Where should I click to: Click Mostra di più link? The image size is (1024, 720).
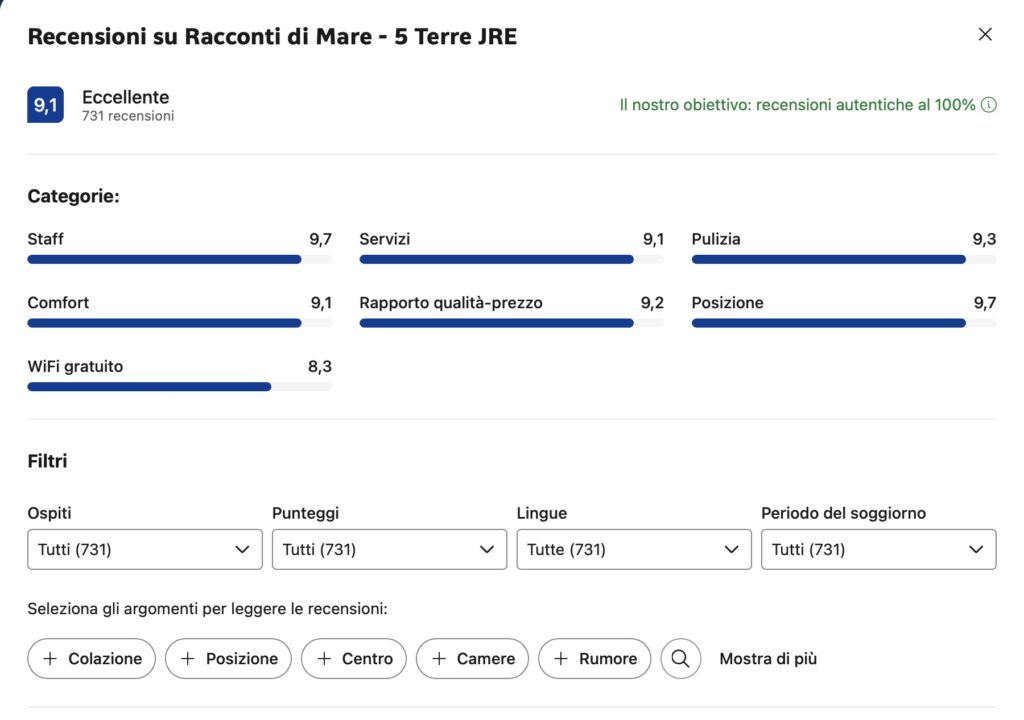click(x=768, y=659)
